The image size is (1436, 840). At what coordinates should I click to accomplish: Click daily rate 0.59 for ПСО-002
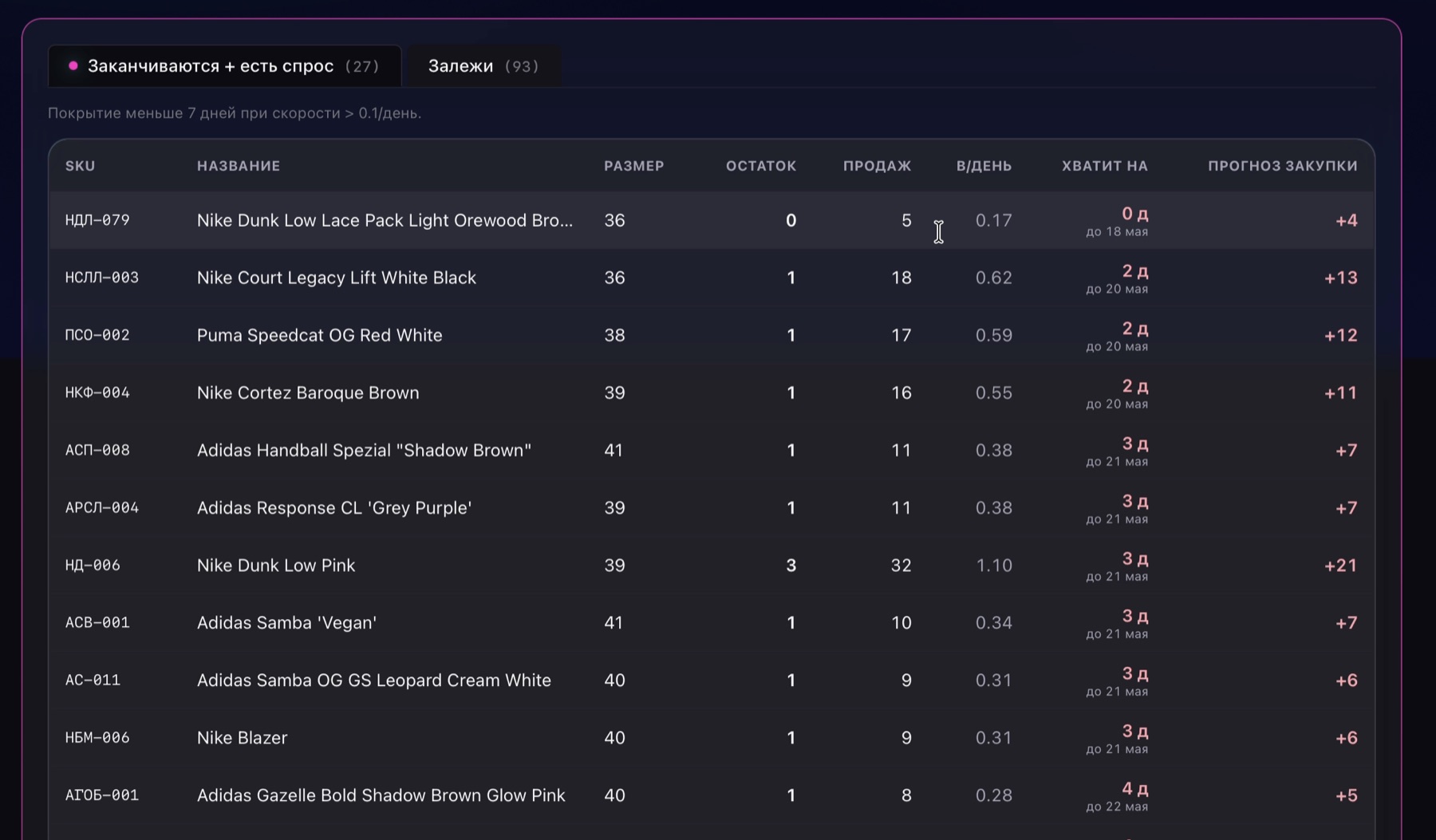pyautogui.click(x=994, y=335)
